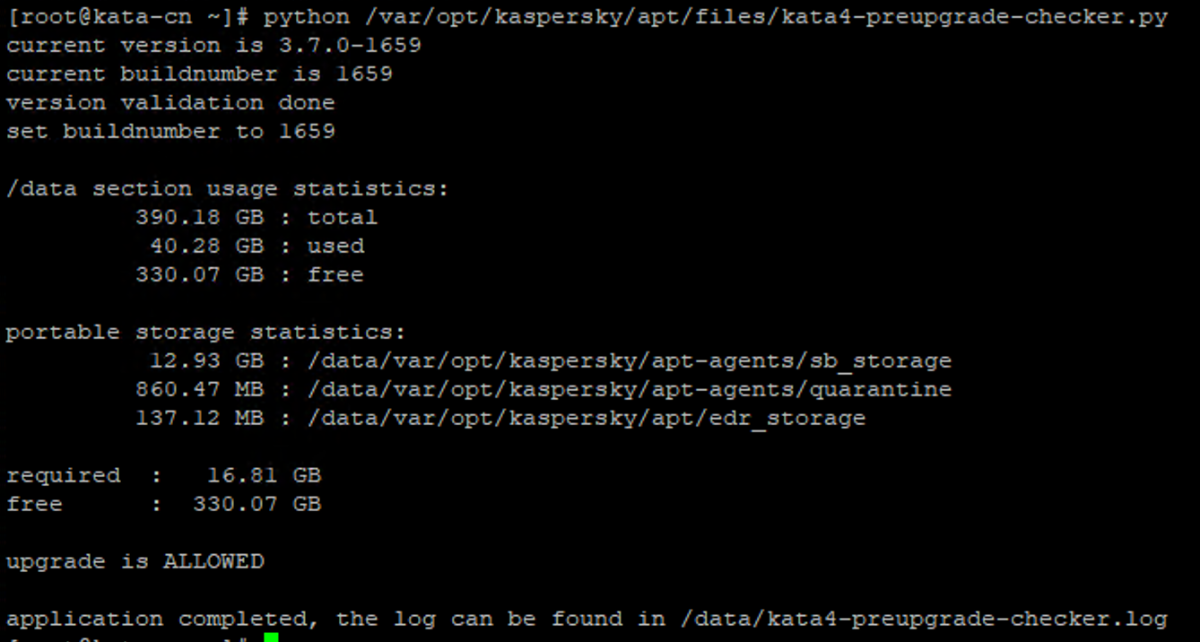
Task: Click the required 16.81 GB value
Action: coord(263,476)
